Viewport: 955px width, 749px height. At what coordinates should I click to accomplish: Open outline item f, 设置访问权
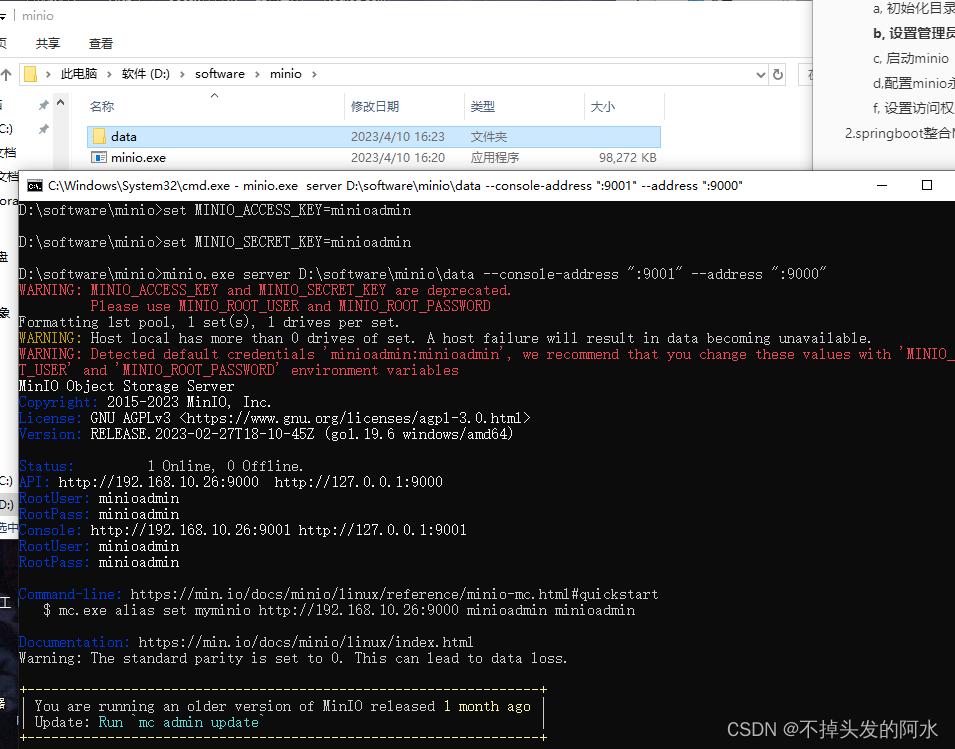(914, 108)
